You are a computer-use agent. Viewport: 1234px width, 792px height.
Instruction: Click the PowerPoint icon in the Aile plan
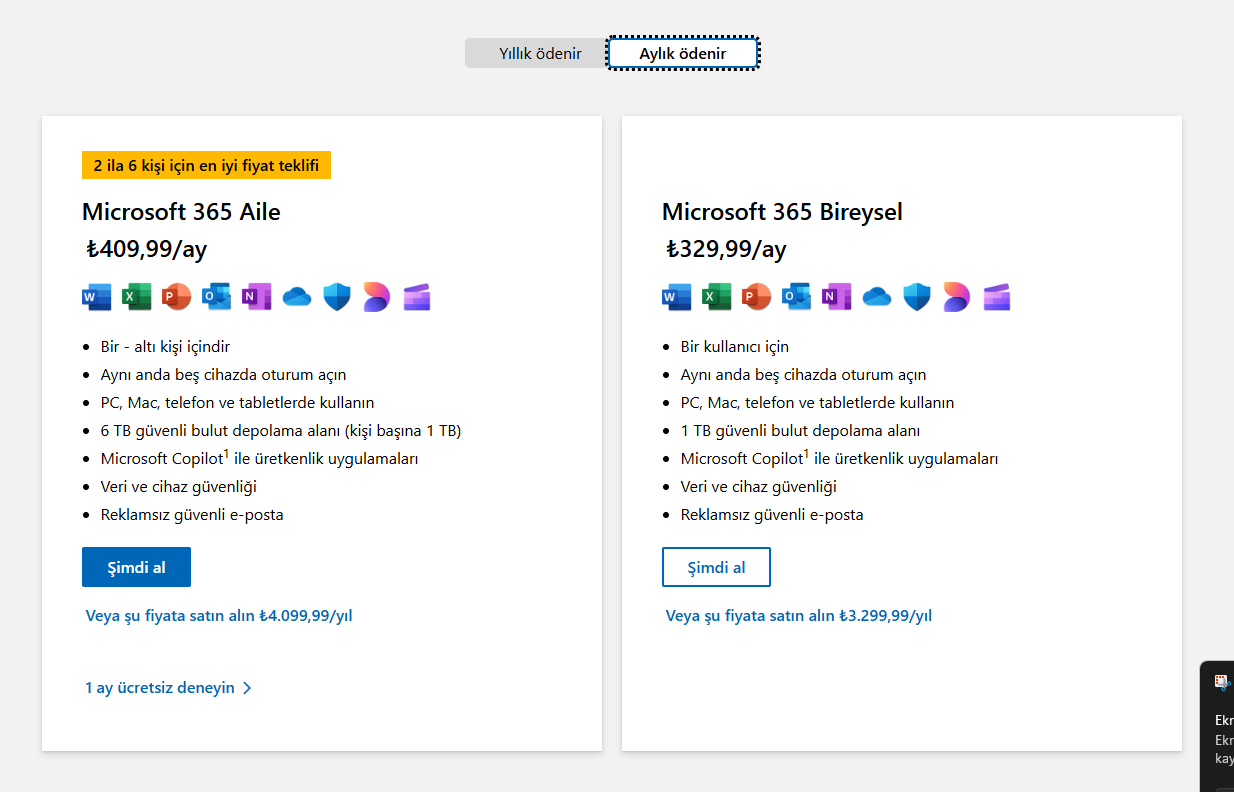(176, 297)
